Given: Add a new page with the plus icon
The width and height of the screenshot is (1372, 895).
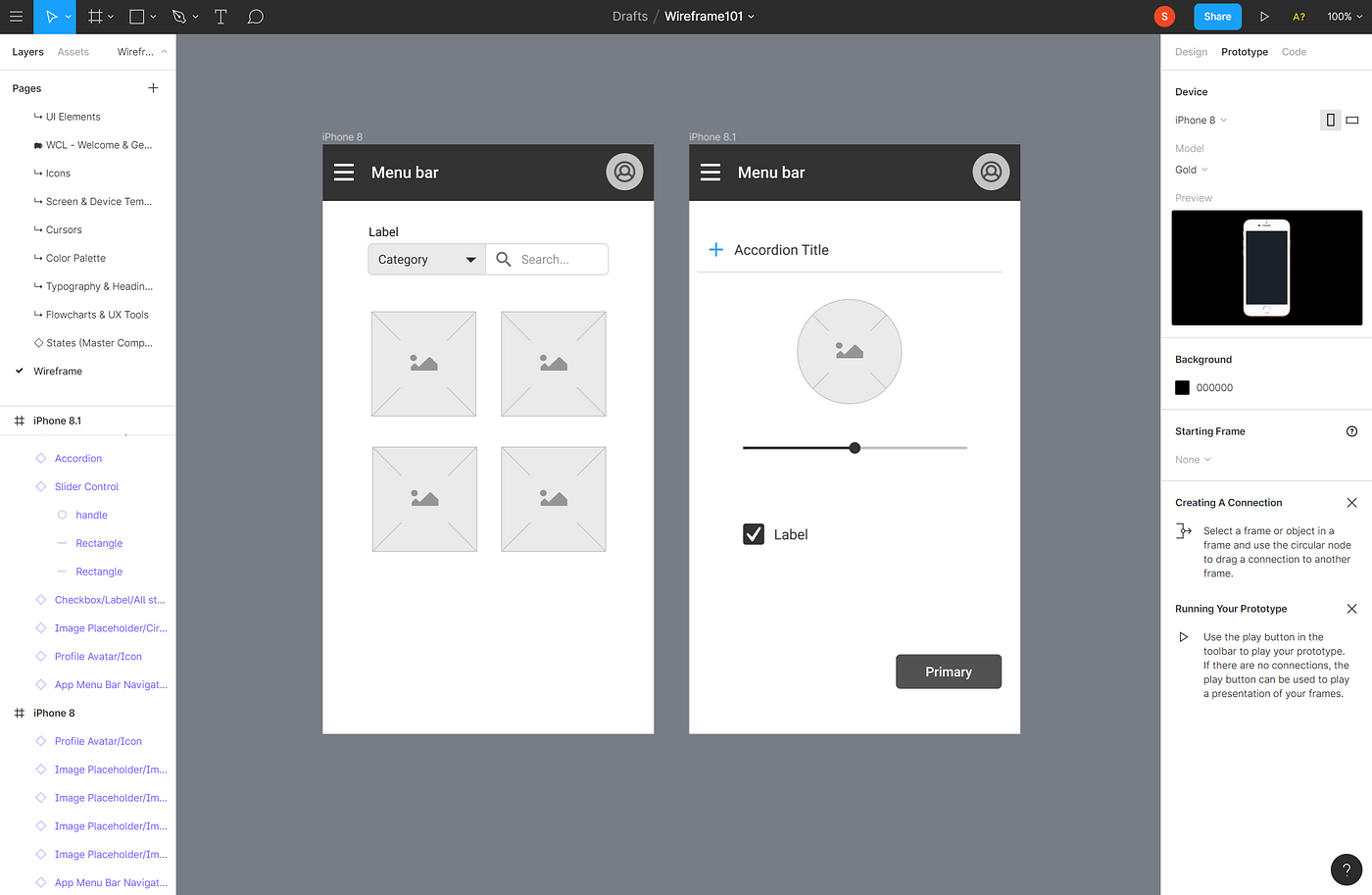Looking at the screenshot, I should pyautogui.click(x=153, y=87).
